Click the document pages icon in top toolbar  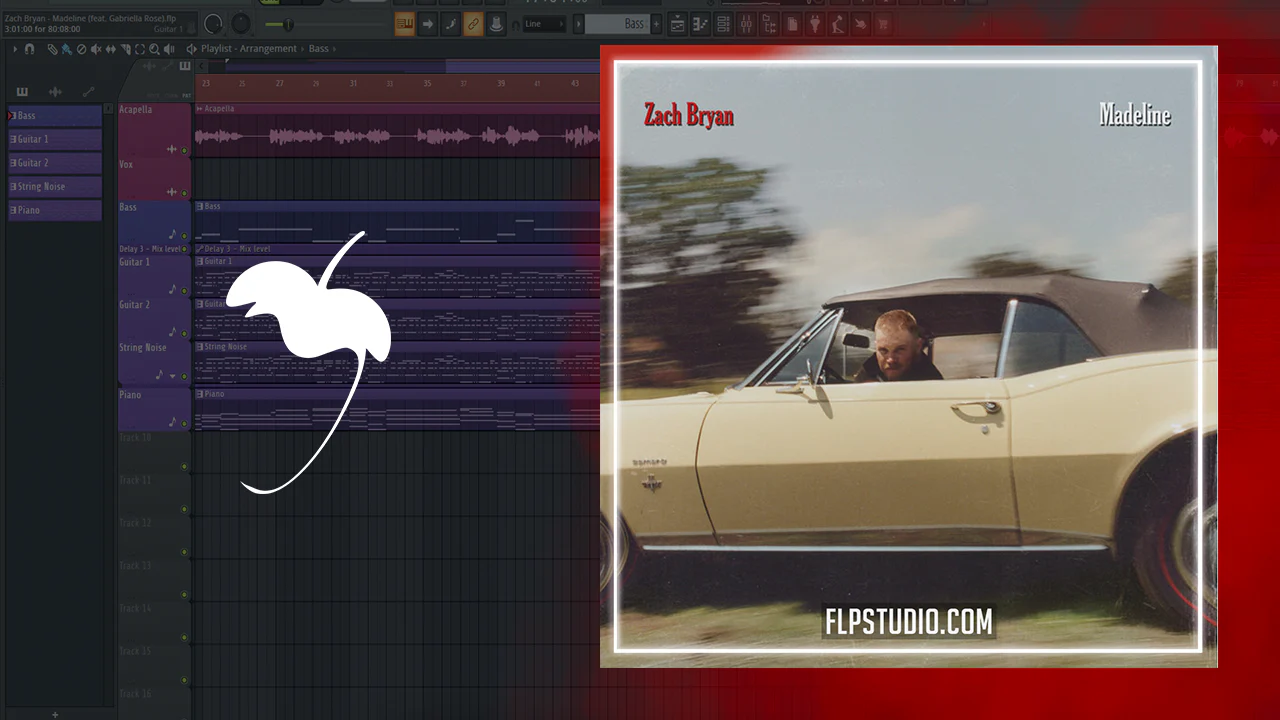[x=792, y=24]
